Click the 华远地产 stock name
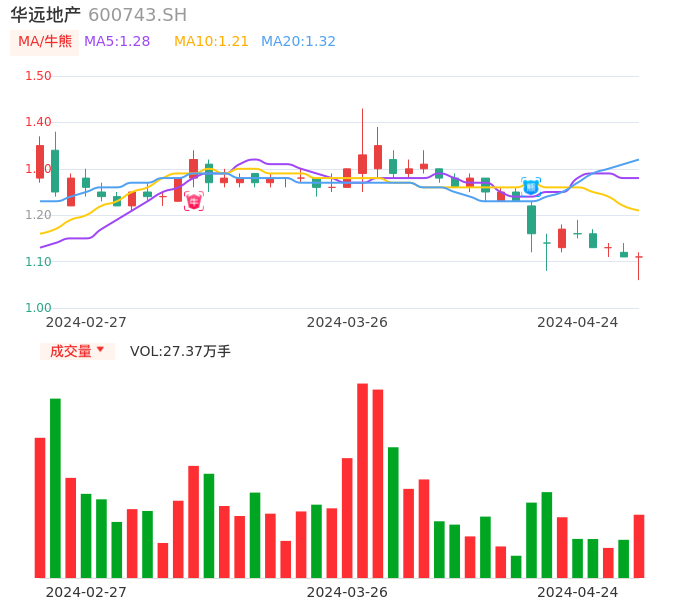Image resolution: width=686 pixels, height=606 pixels. tap(46, 15)
